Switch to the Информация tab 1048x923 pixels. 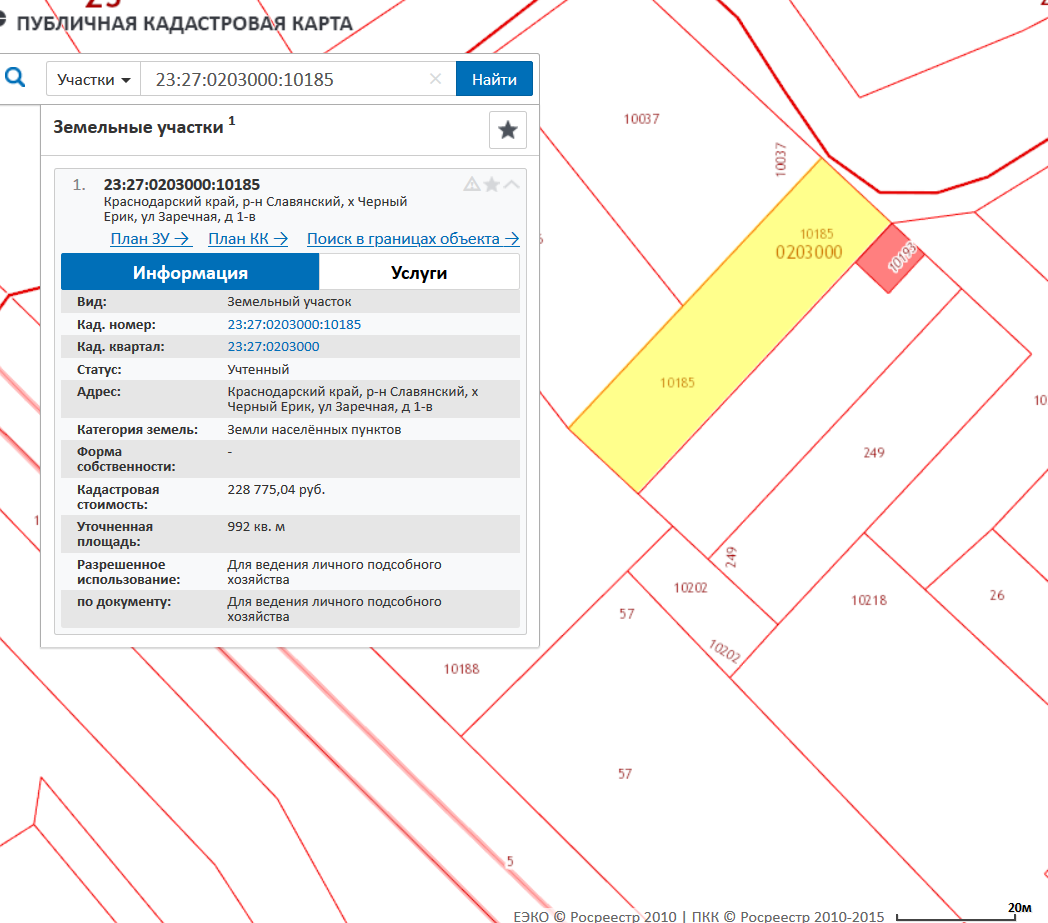click(190, 272)
